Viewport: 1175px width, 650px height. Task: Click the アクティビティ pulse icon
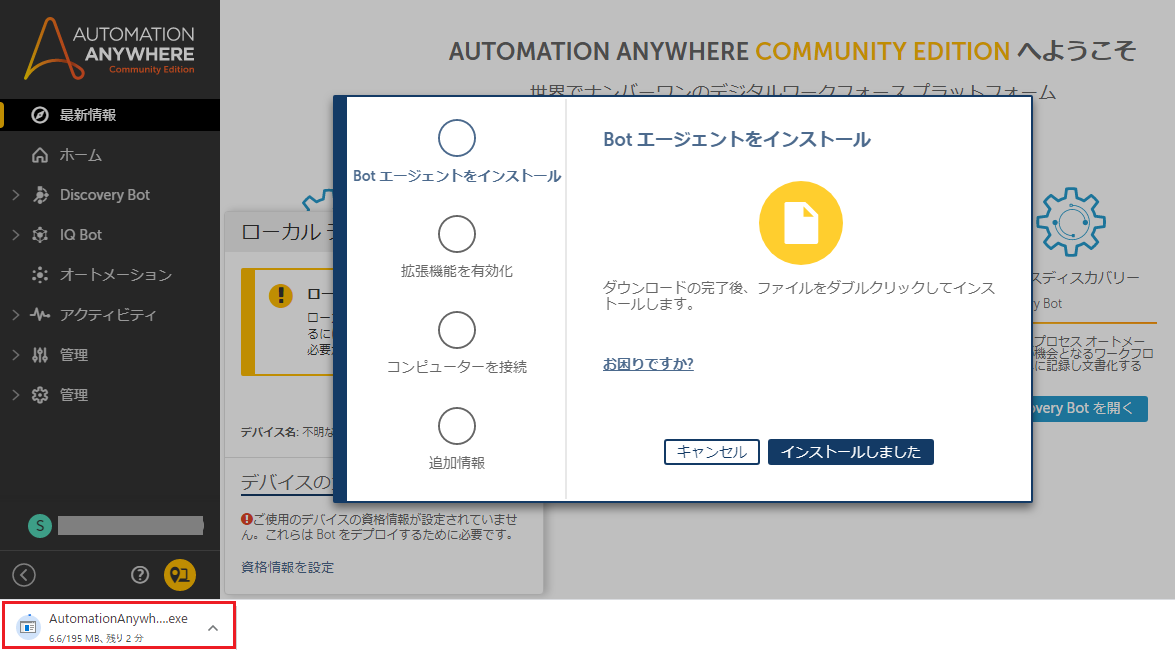tap(40, 315)
